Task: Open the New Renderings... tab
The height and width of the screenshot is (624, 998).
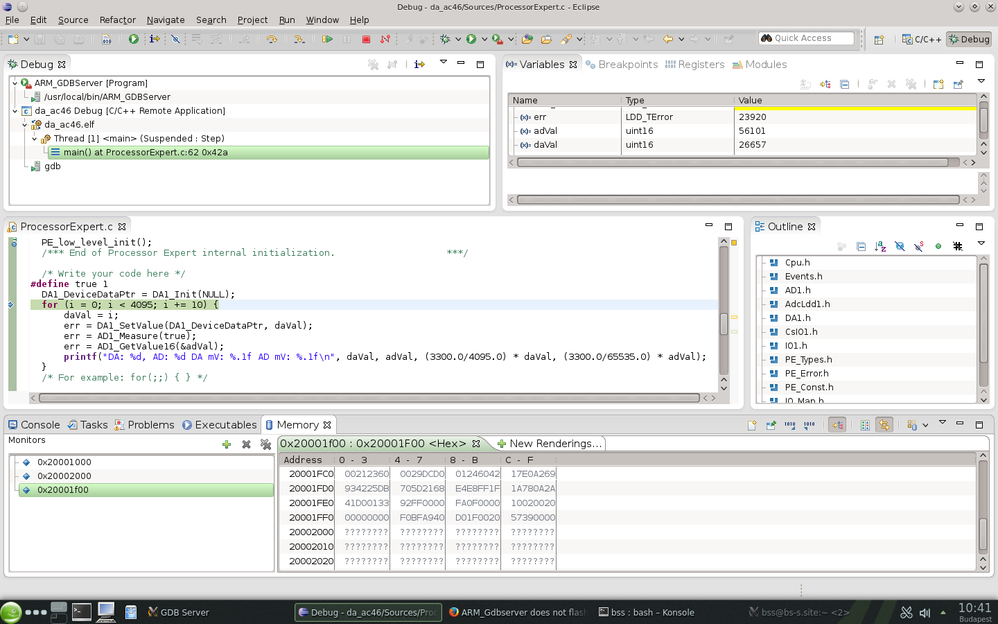Action: pyautogui.click(x=549, y=443)
